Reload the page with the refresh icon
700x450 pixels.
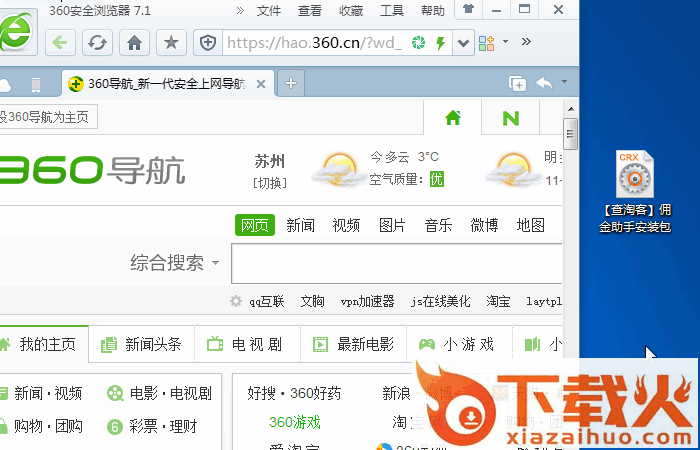pos(97,42)
